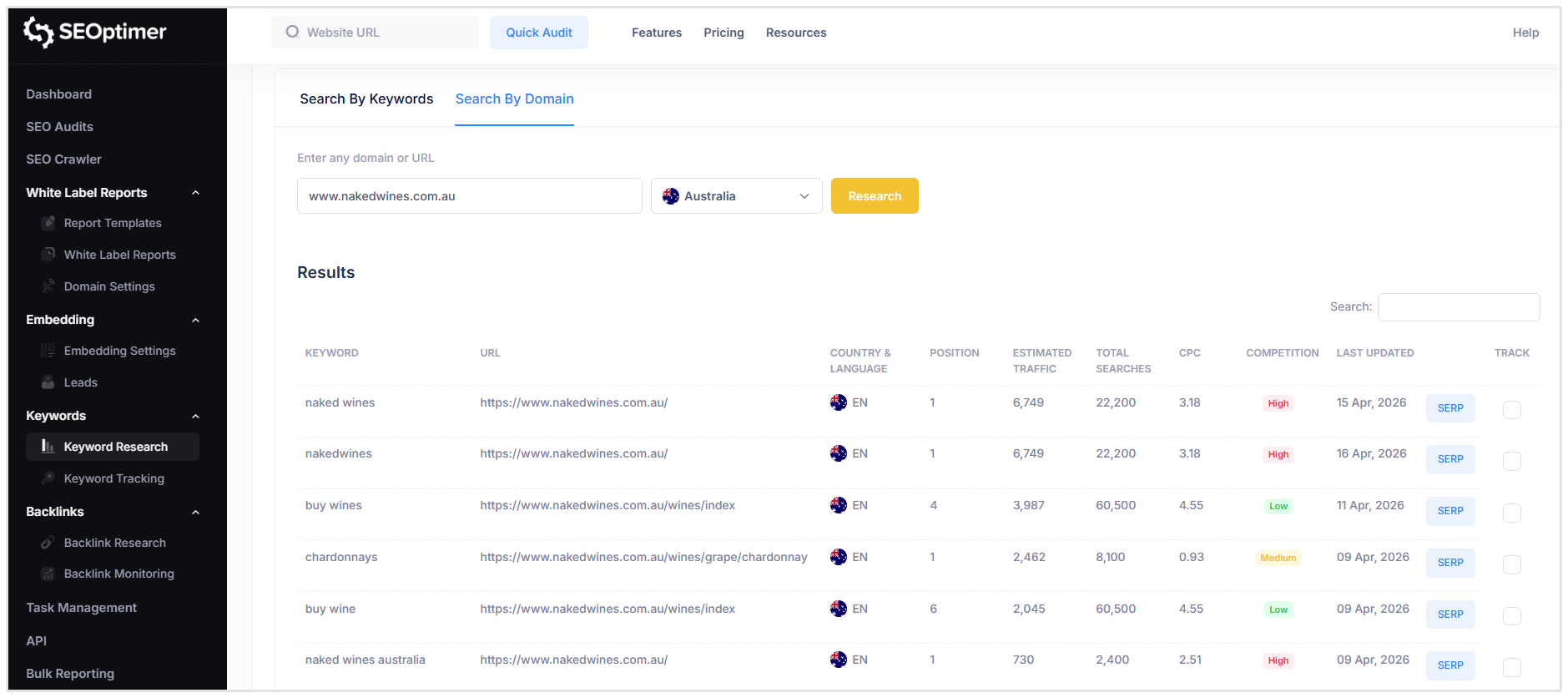Click the results Search filter box

(1459, 307)
